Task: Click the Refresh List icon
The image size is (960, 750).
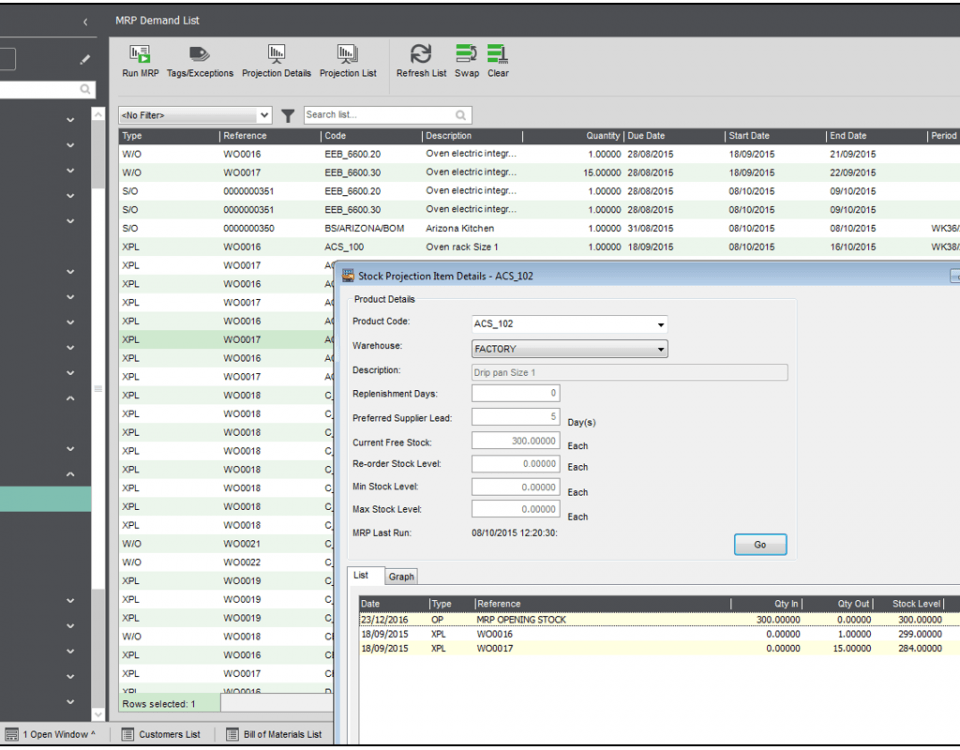Action: coord(421,54)
